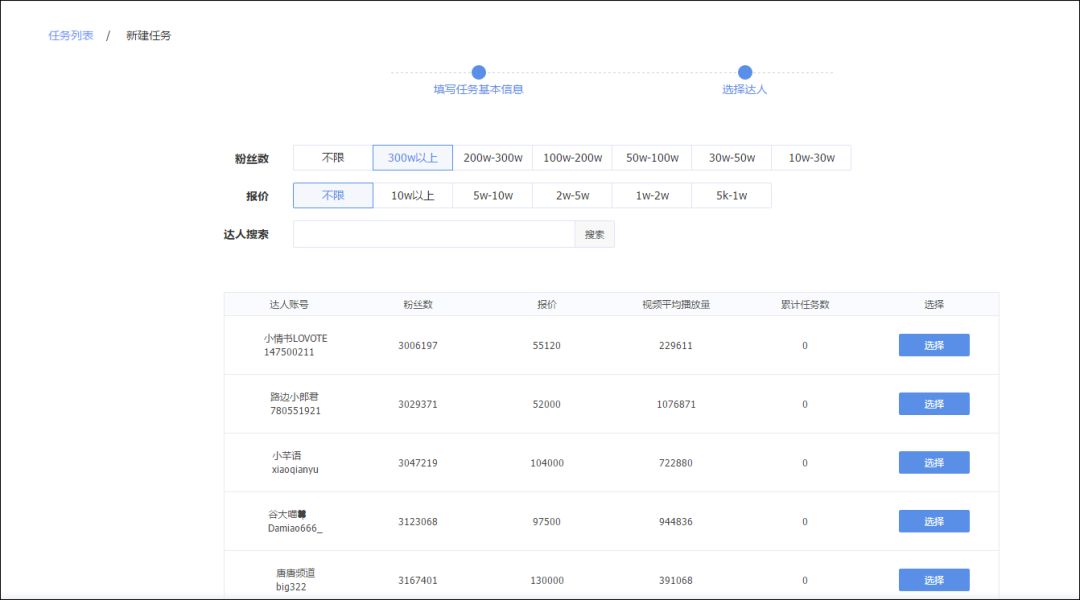Select the 200w-300w fans filter
The image size is (1080, 600).
tap(492, 157)
